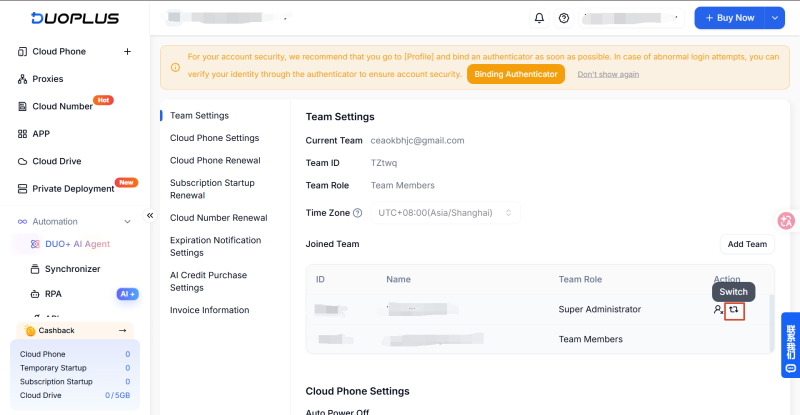Open Cloud Phone in the sidebar
Screen dimensions: 800x415
(59, 52)
